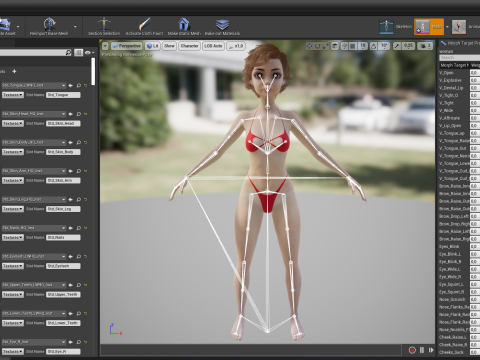Click the camera speed button
Image resolution: width=480 pixels, height=360 pixels.
click(425, 46)
